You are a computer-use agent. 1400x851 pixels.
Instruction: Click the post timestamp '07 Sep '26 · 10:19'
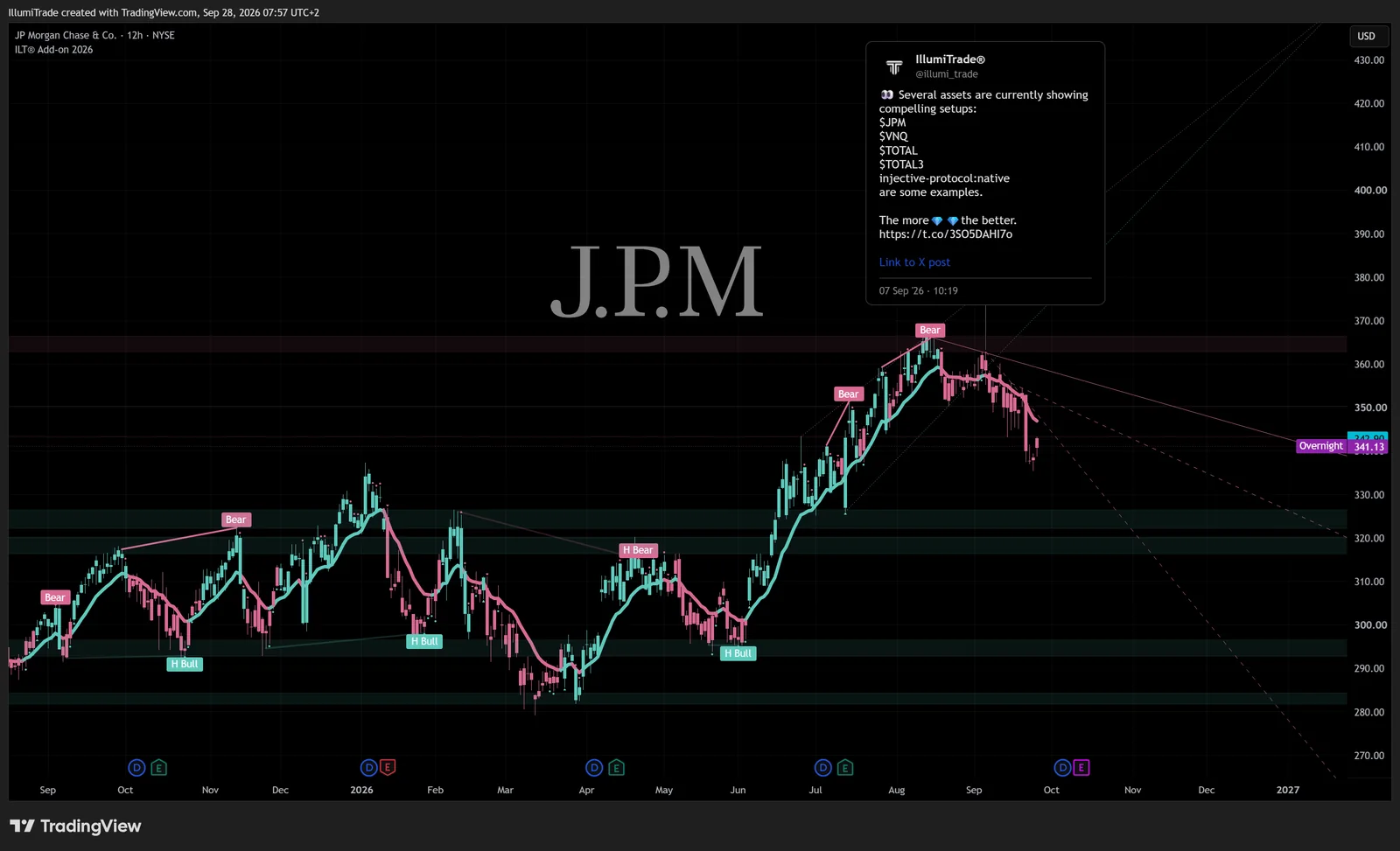pos(919,291)
